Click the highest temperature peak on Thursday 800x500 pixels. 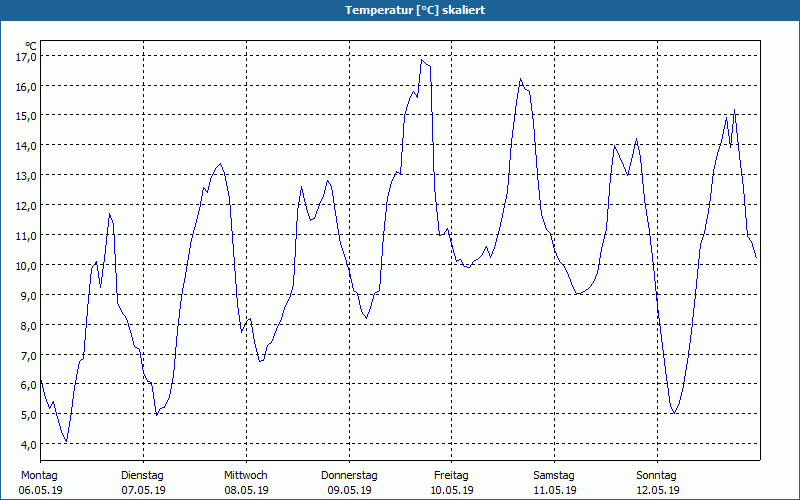(422, 60)
